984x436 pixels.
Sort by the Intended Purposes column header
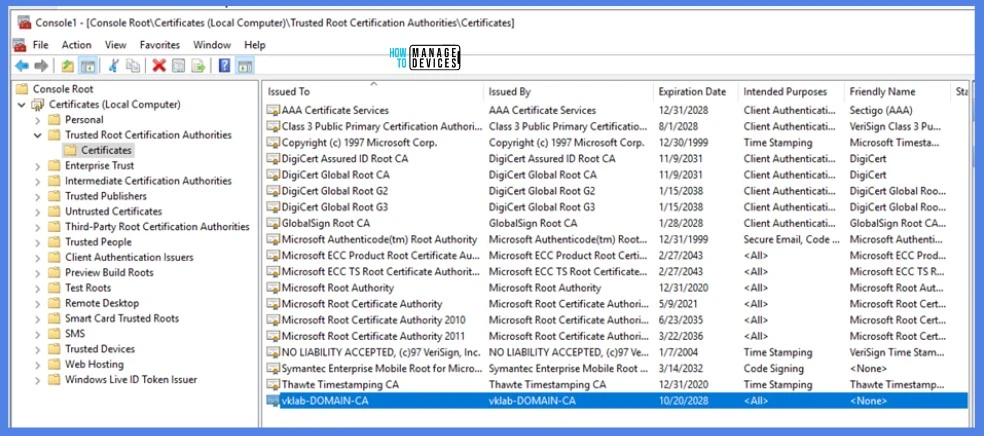click(791, 92)
